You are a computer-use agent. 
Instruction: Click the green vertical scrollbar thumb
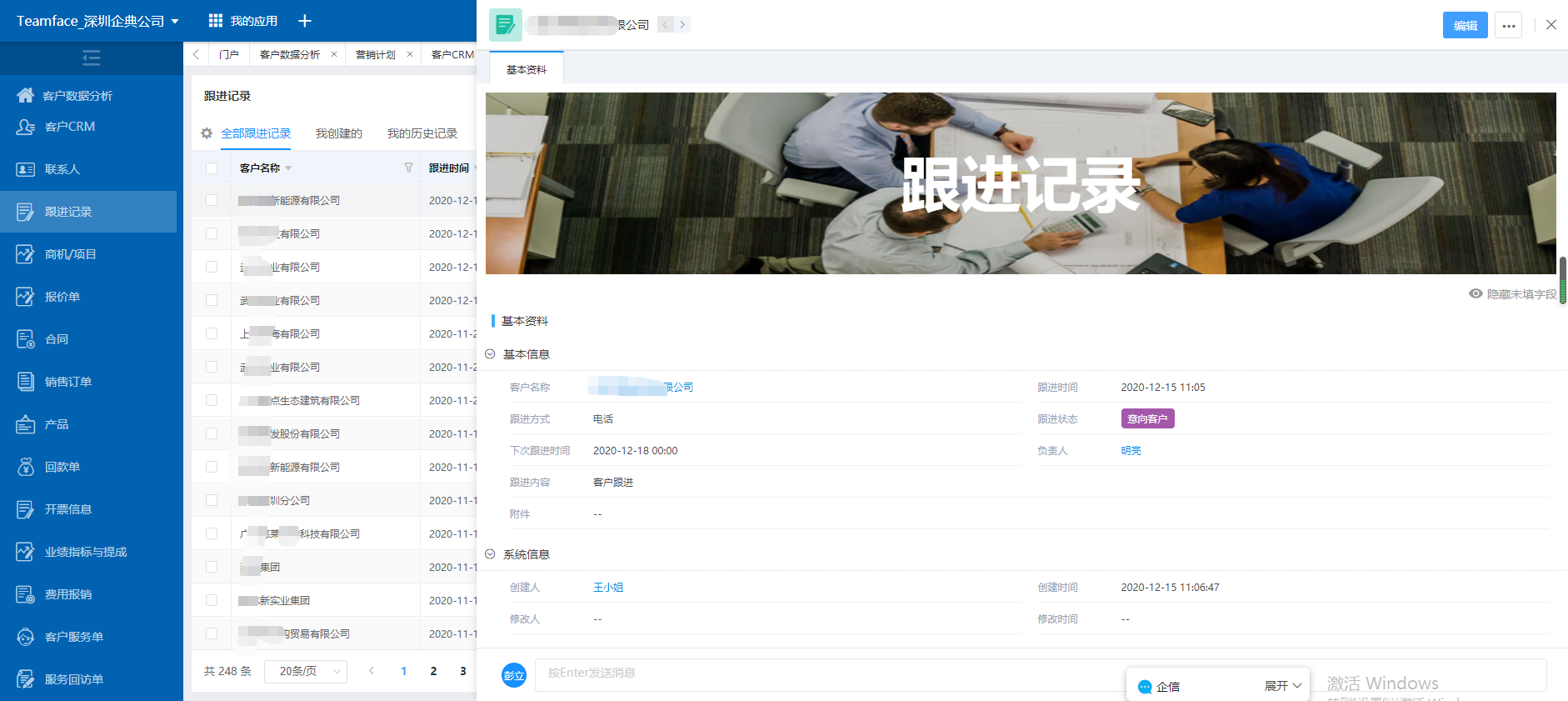tap(1563, 280)
